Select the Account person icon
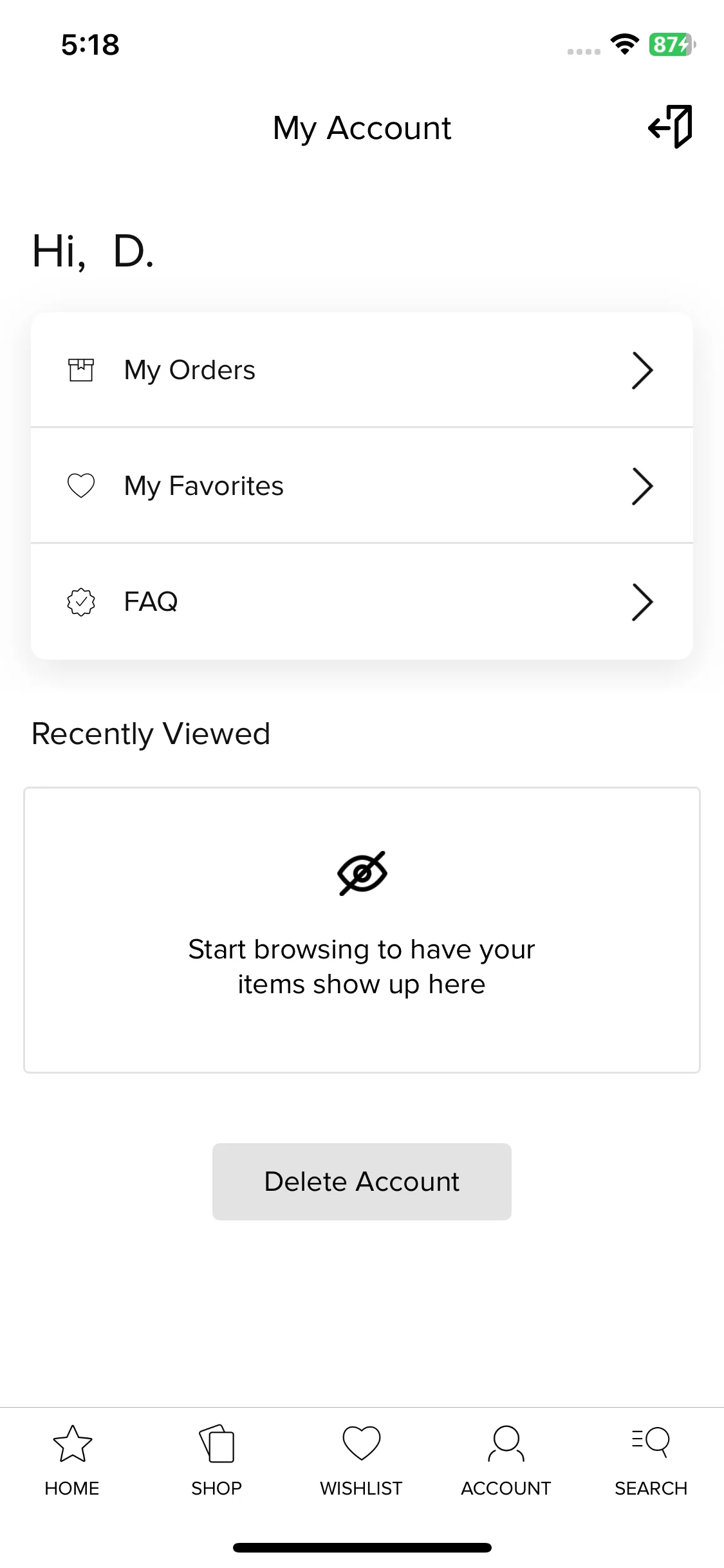The height and width of the screenshot is (1568, 724). (506, 1443)
